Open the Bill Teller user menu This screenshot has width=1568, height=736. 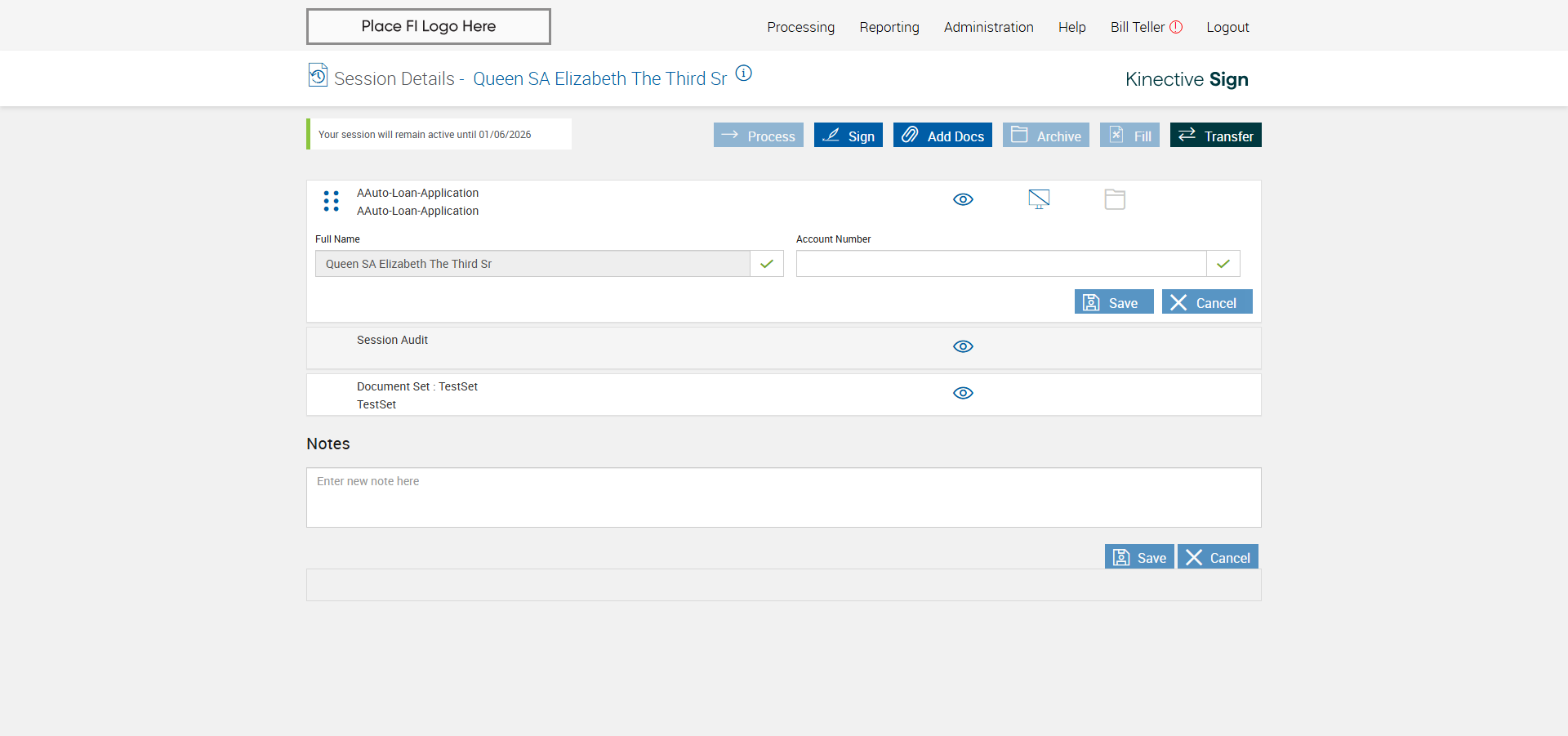pos(1137,27)
